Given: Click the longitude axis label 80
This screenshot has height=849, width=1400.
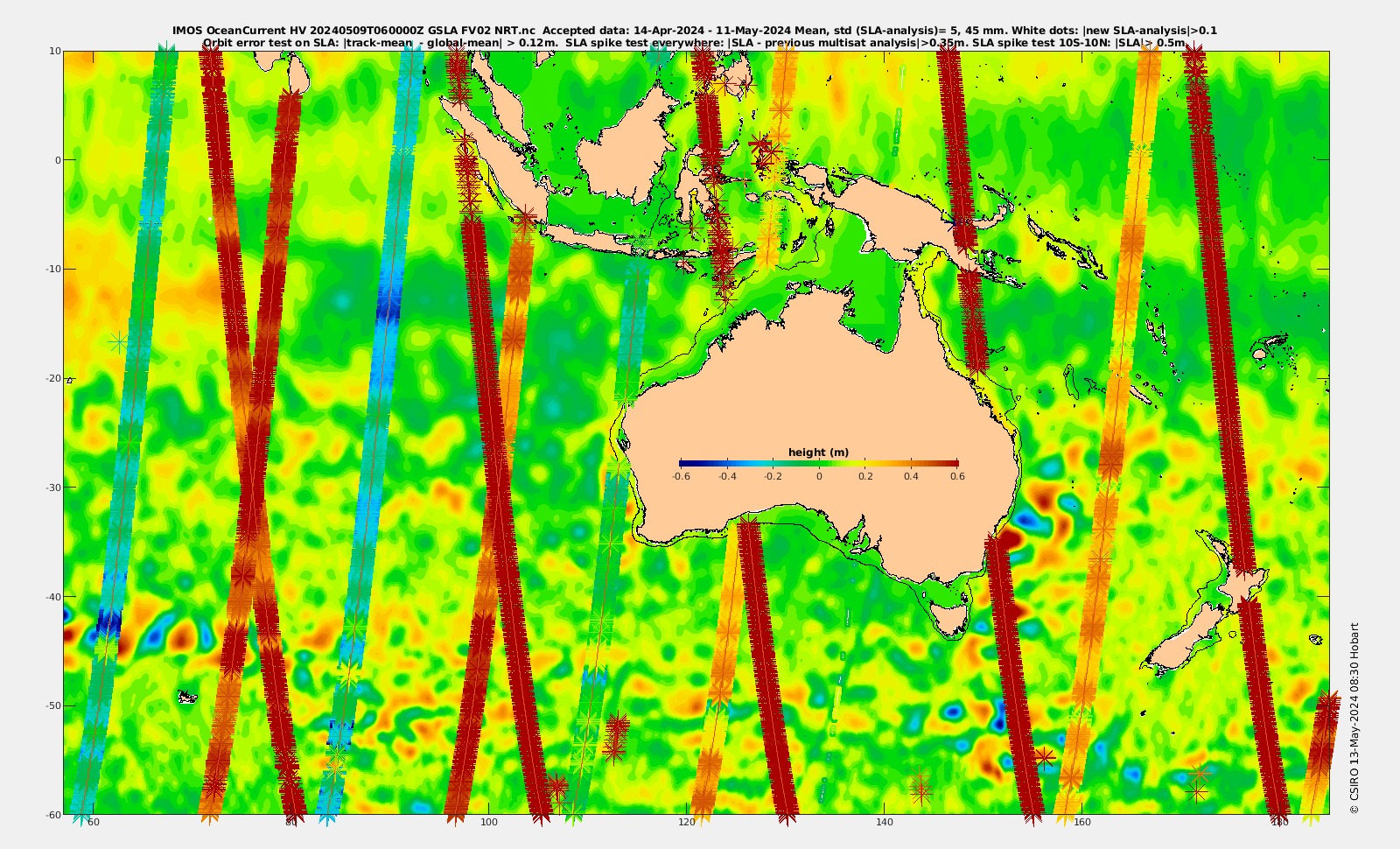Looking at the screenshot, I should click(291, 823).
